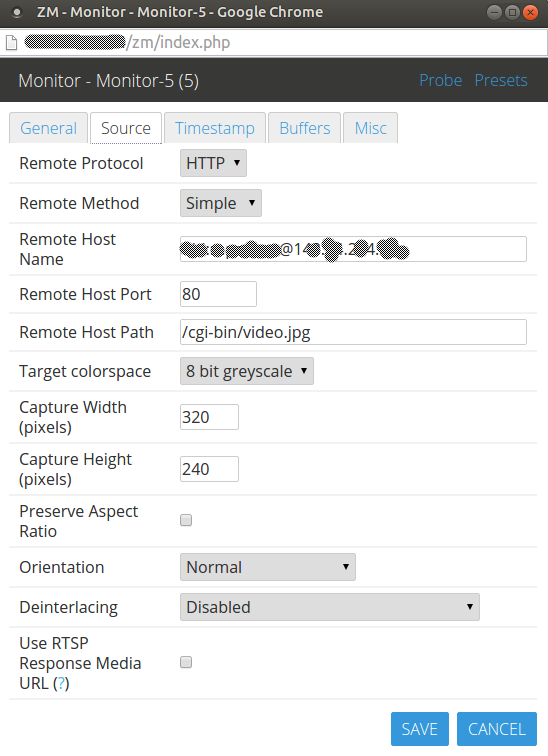Open the Timestamp tab
Image resolution: width=548 pixels, height=756 pixels.
[x=215, y=128]
